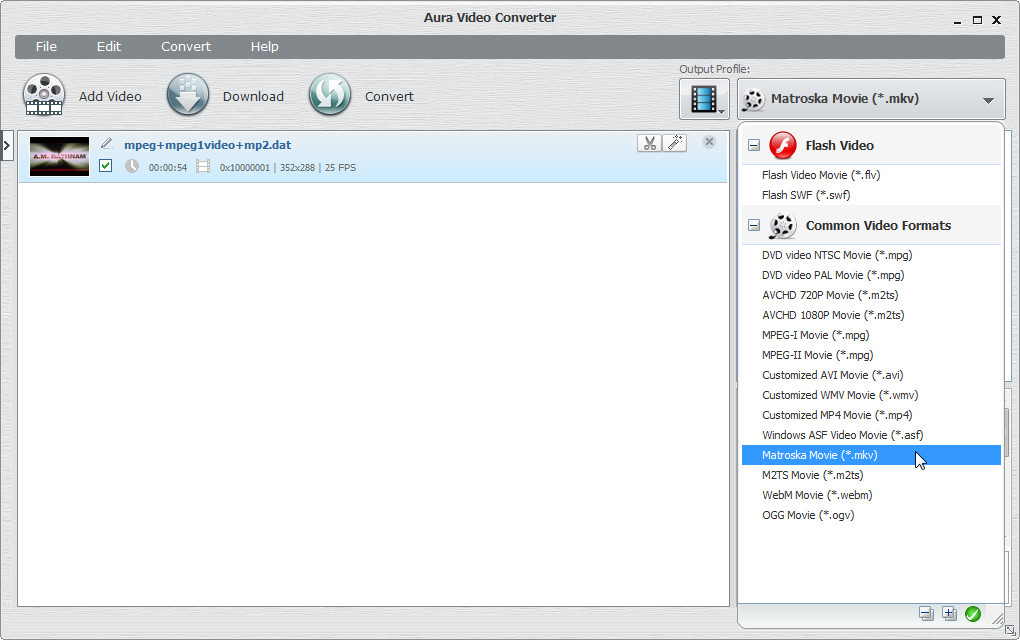Choose WebM Movie (*.webm) format

click(x=816, y=495)
